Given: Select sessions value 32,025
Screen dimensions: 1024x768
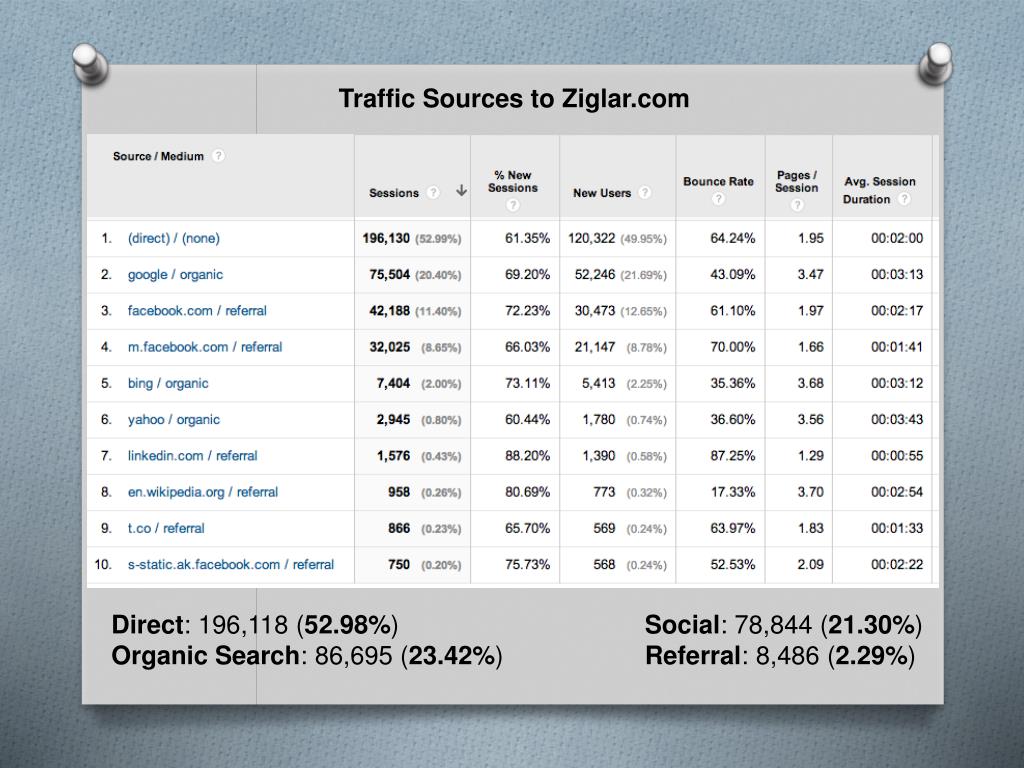Looking at the screenshot, I should point(390,347).
